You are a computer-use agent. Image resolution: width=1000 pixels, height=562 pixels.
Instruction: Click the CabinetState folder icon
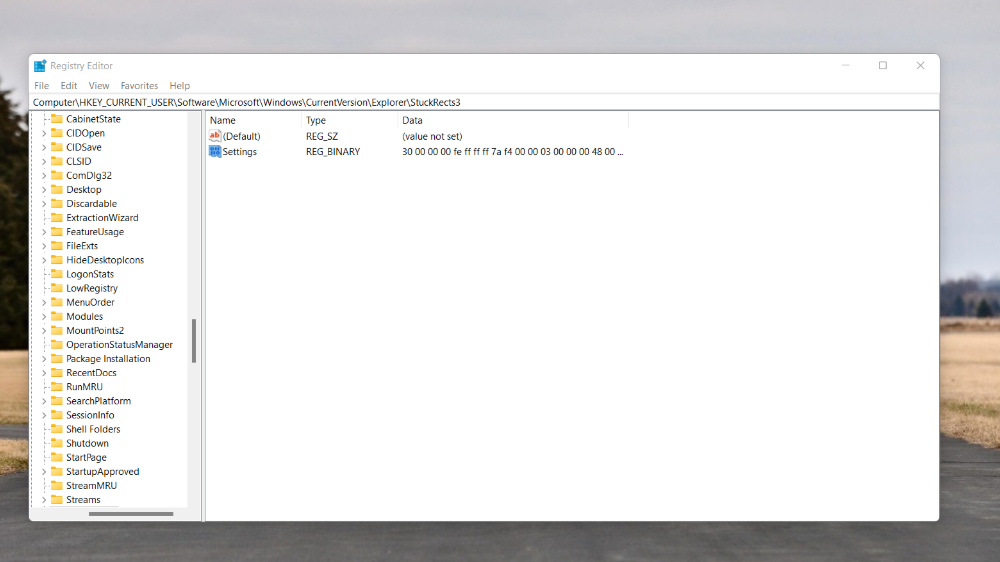[x=57, y=119]
